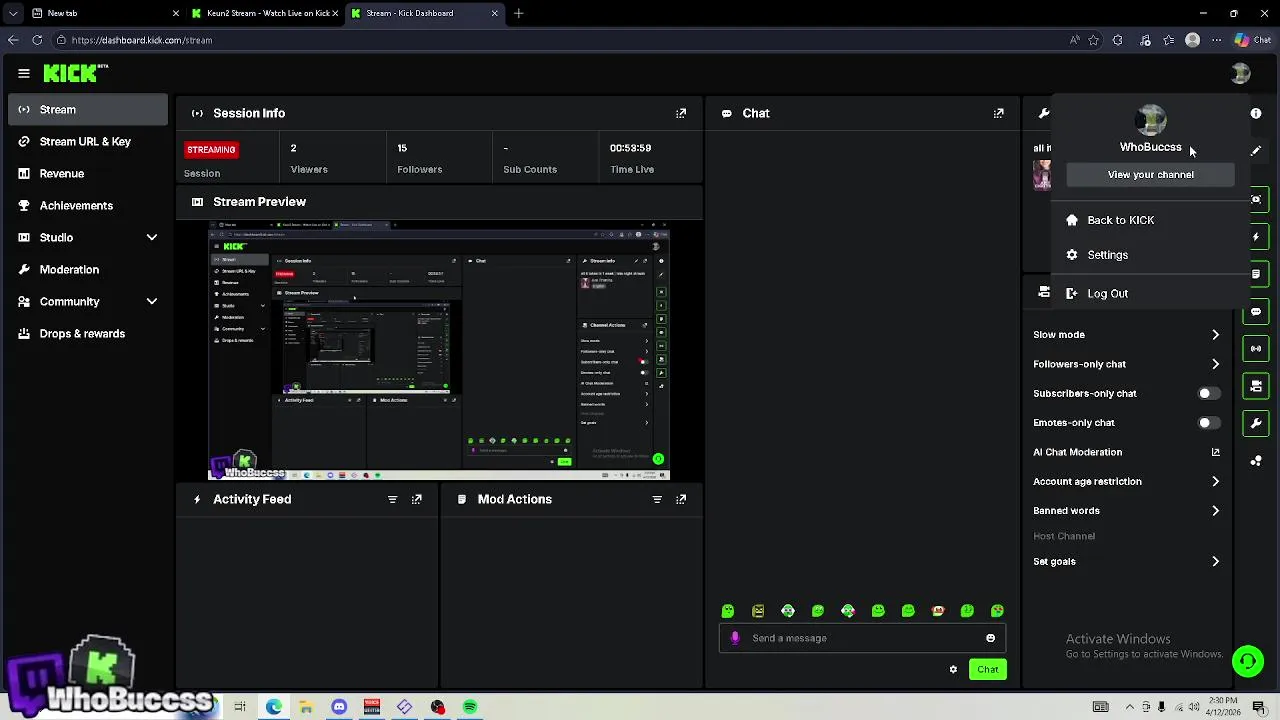This screenshot has width=1280, height=720.
Task: Click the 00:53:59 Time Live value
Action: 630,148
